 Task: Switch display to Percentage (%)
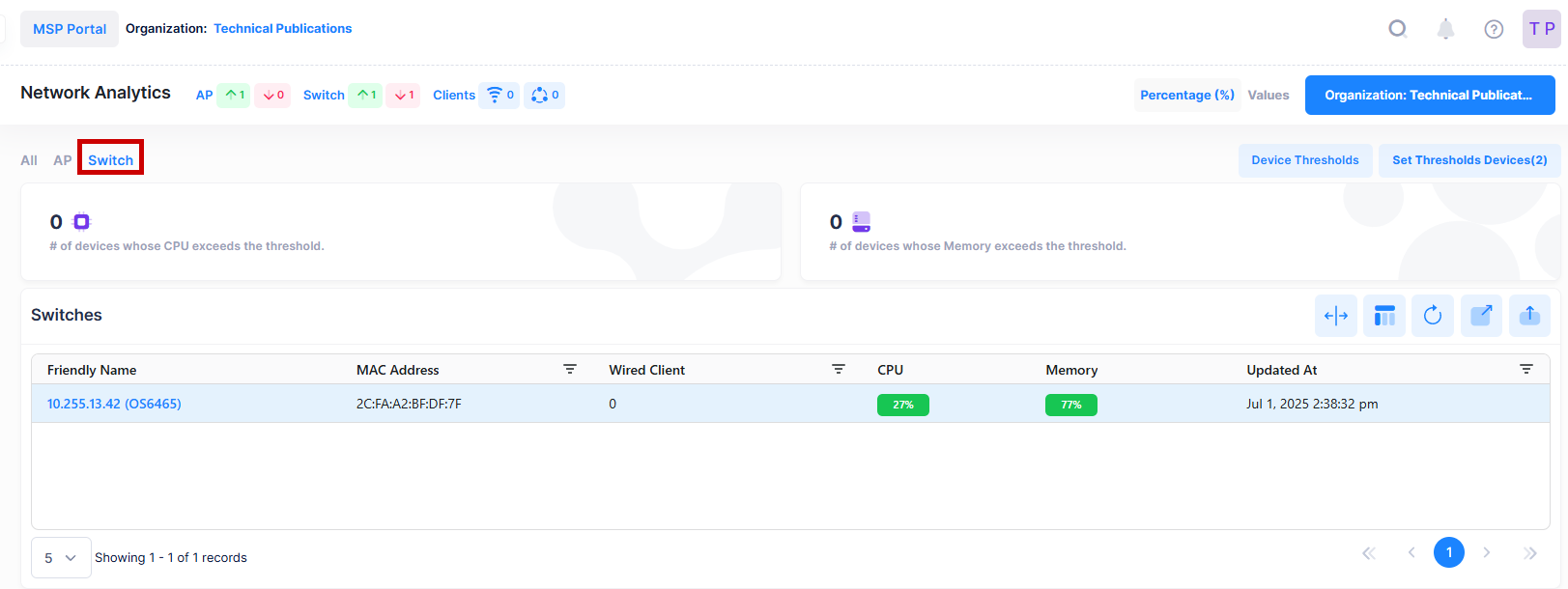1186,95
